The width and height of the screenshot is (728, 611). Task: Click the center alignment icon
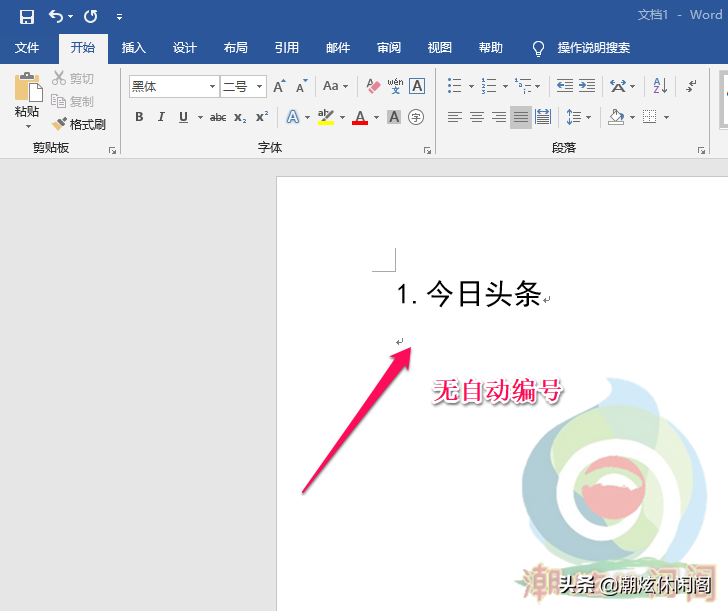477,117
